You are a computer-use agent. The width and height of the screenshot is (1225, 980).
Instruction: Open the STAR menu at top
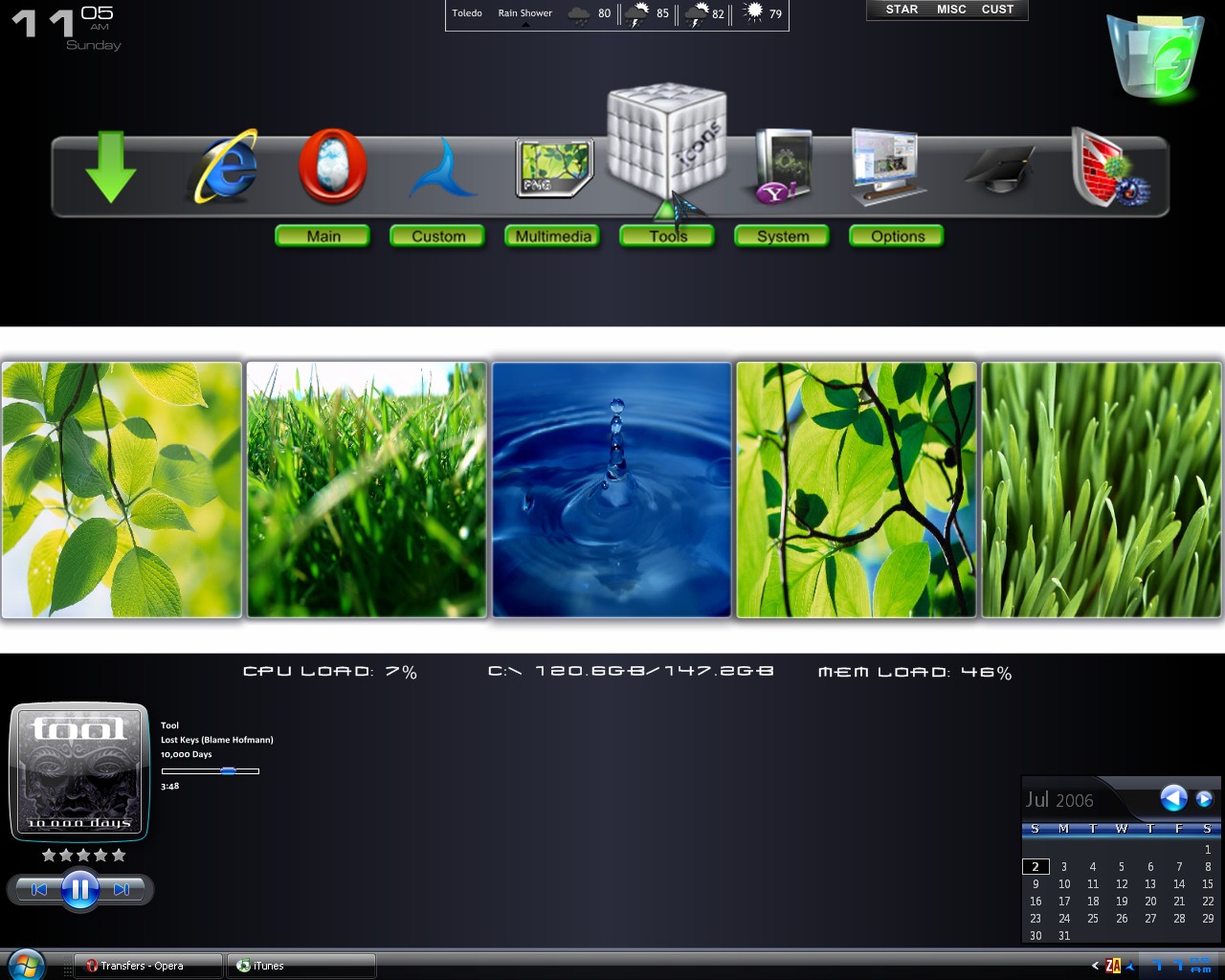point(902,10)
